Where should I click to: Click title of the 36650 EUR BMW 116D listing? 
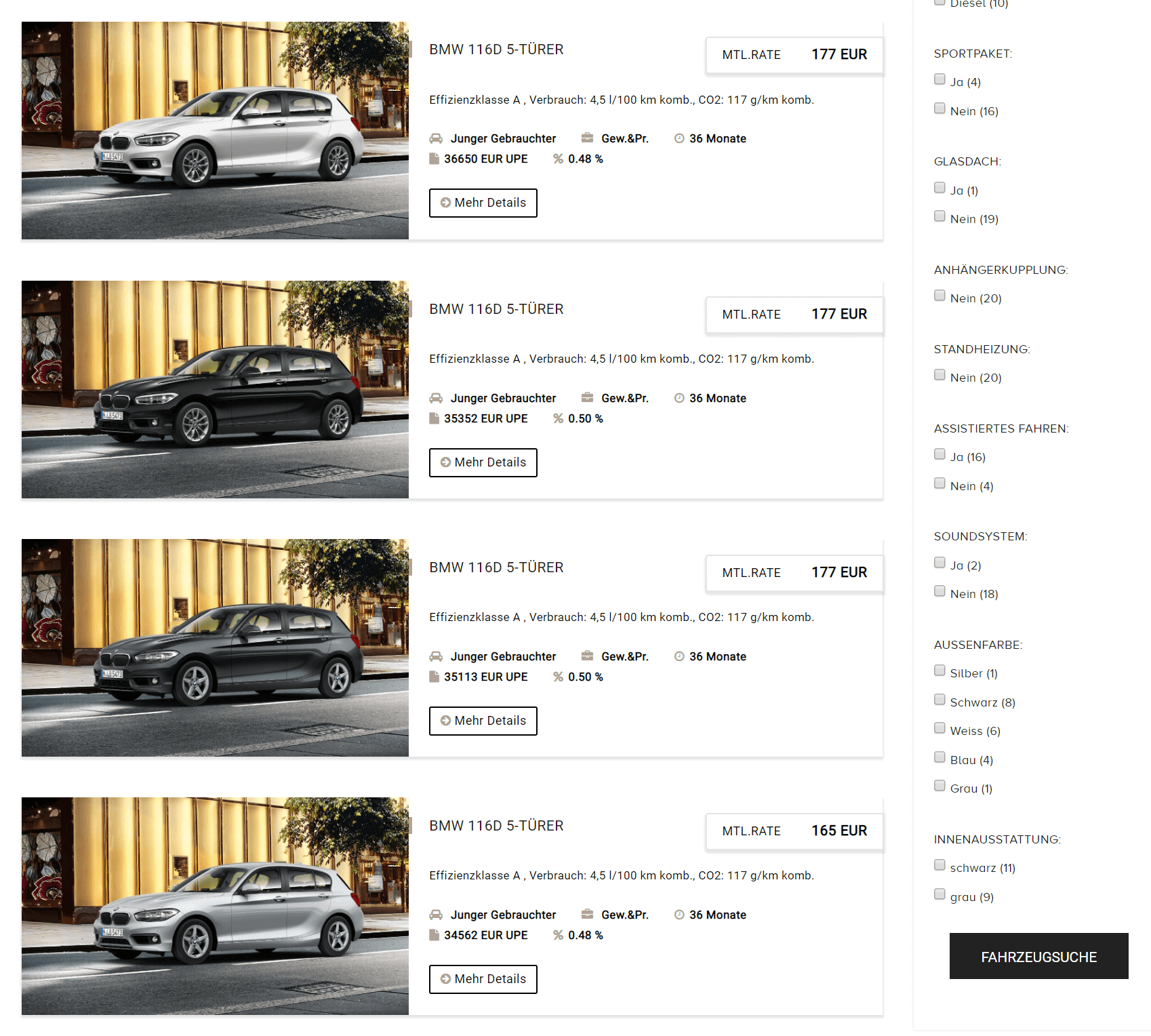point(496,49)
